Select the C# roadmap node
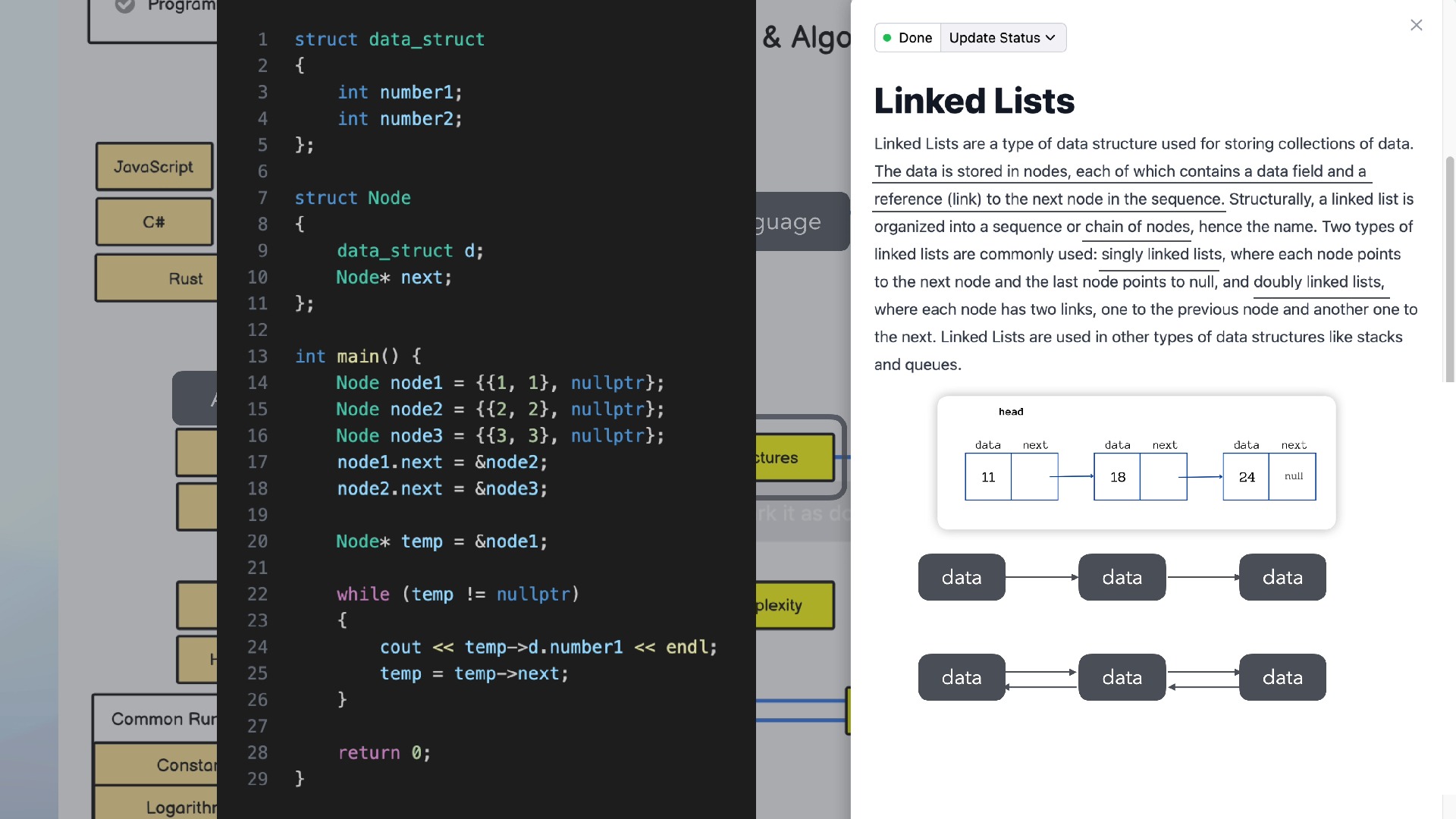The image size is (1456, 819). click(154, 222)
